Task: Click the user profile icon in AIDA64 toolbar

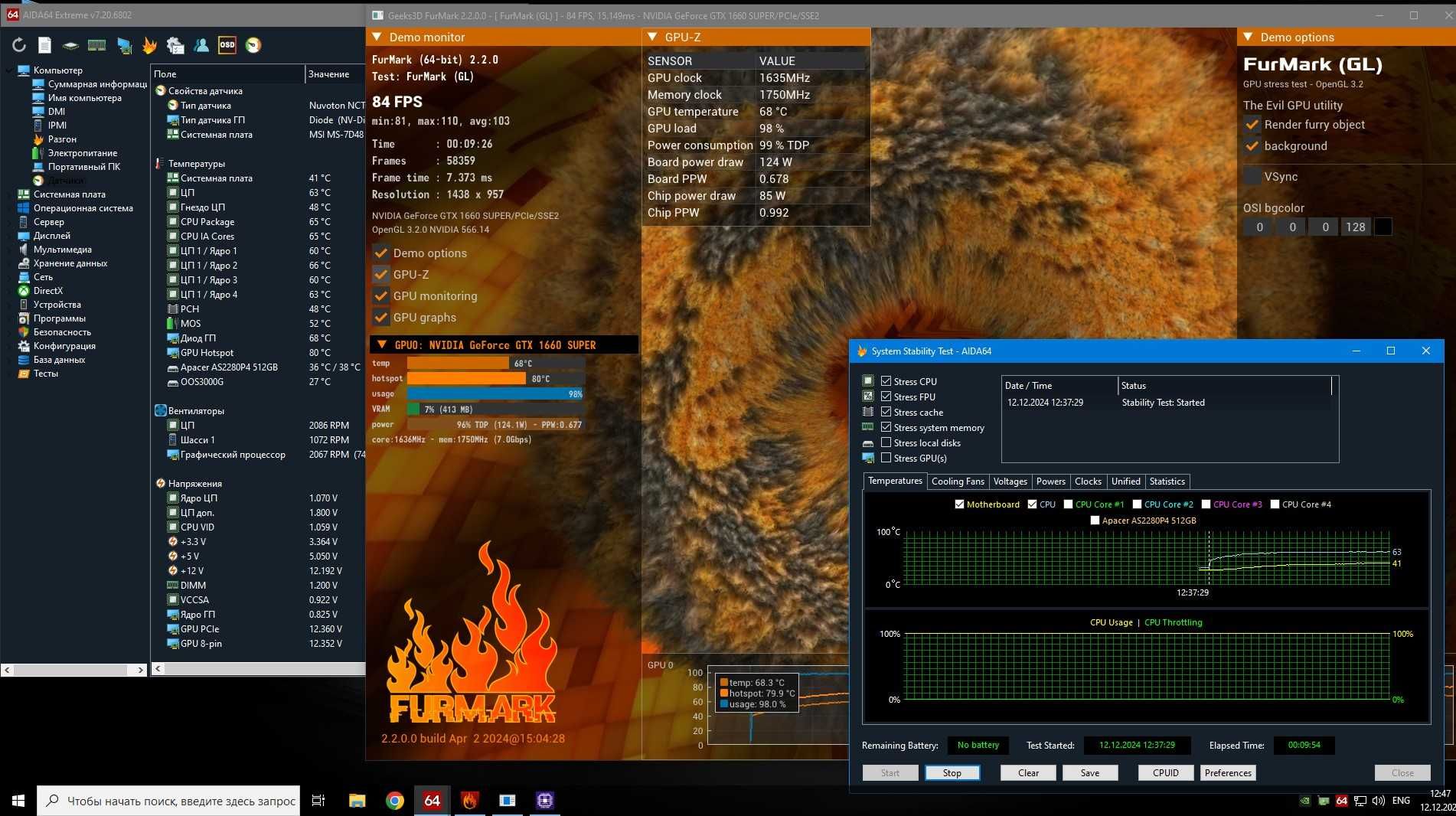Action: pos(201,45)
